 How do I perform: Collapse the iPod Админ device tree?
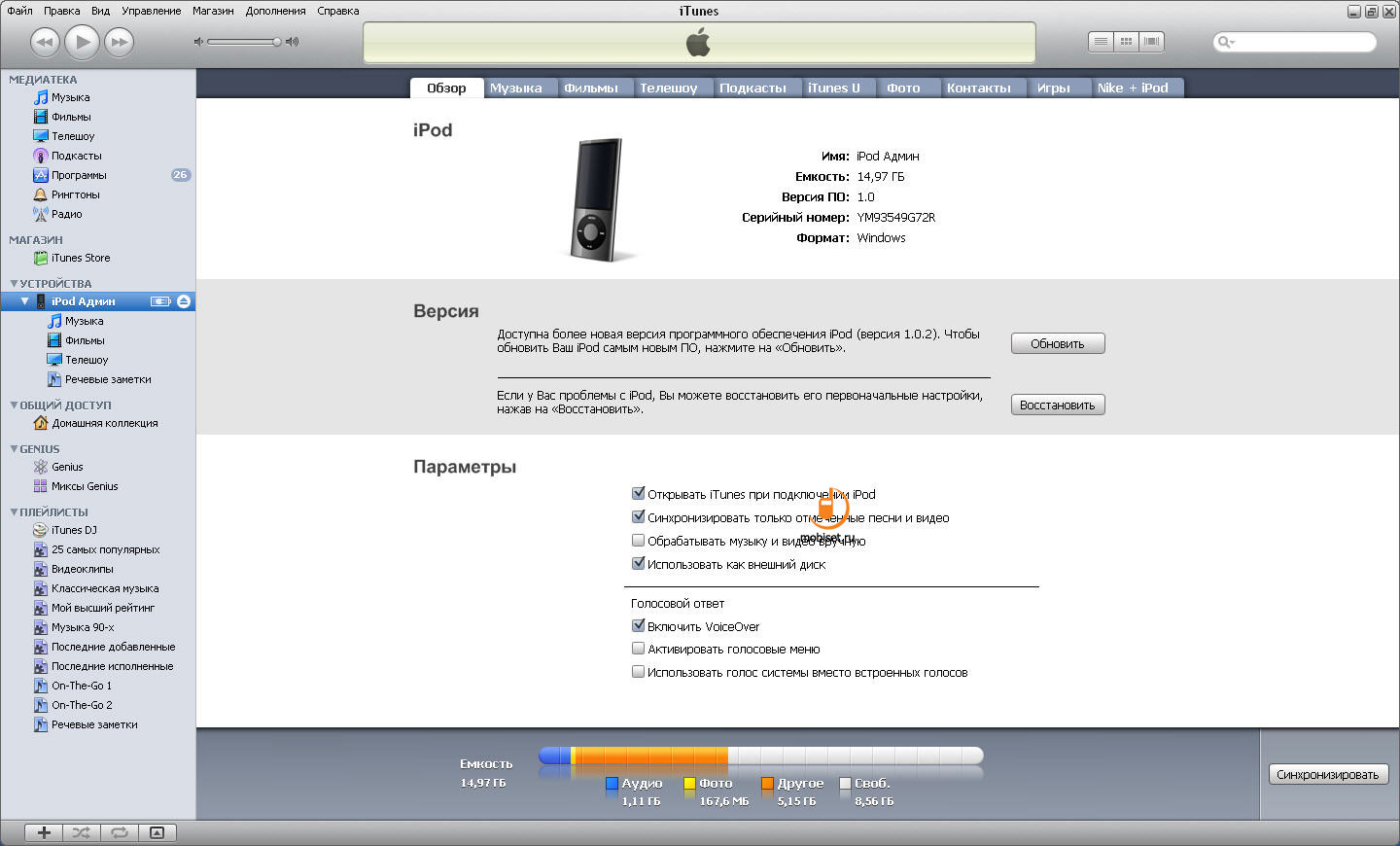[25, 301]
